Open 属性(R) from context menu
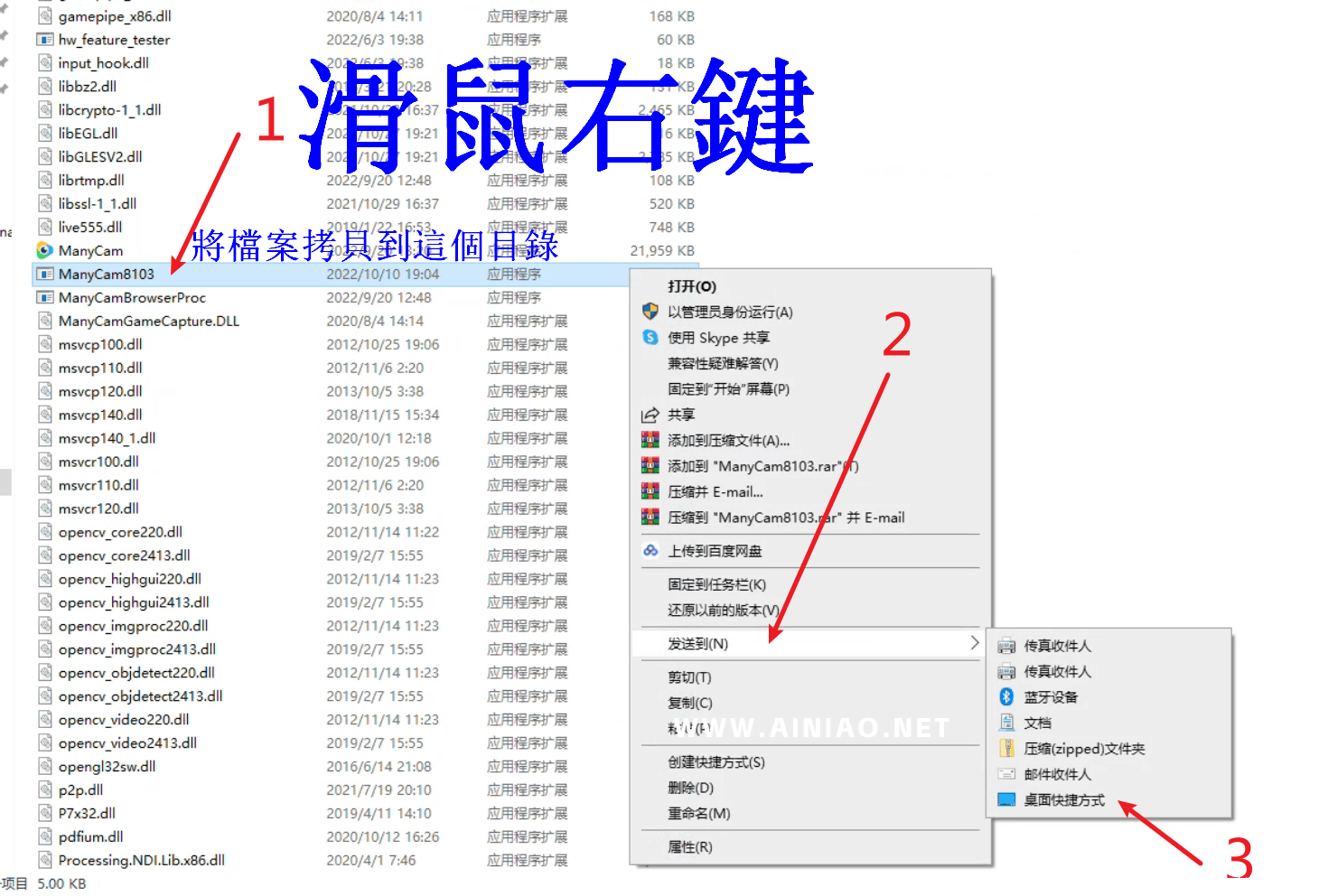The height and width of the screenshot is (896, 1337). tap(690, 846)
